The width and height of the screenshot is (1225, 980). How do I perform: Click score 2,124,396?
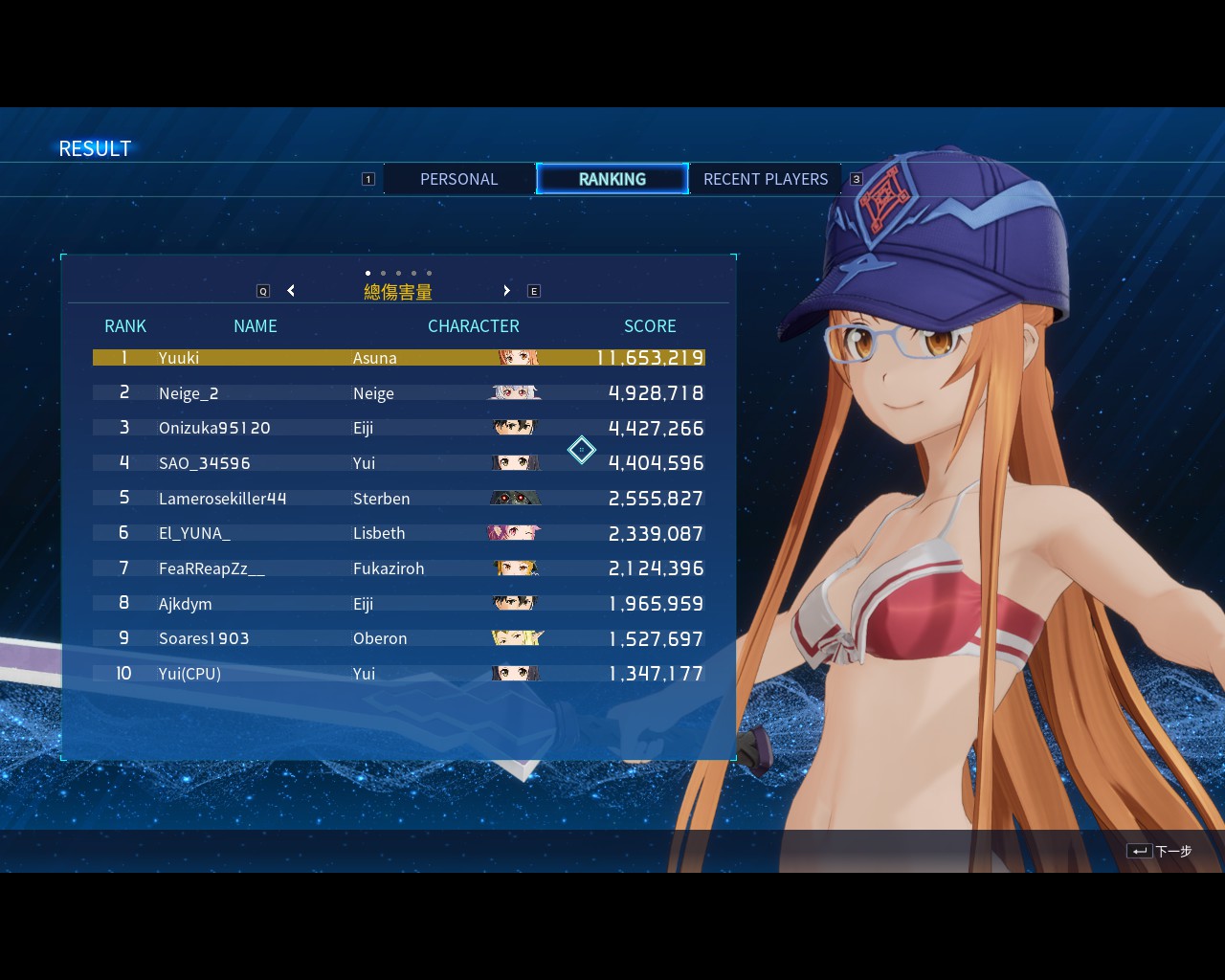point(657,568)
